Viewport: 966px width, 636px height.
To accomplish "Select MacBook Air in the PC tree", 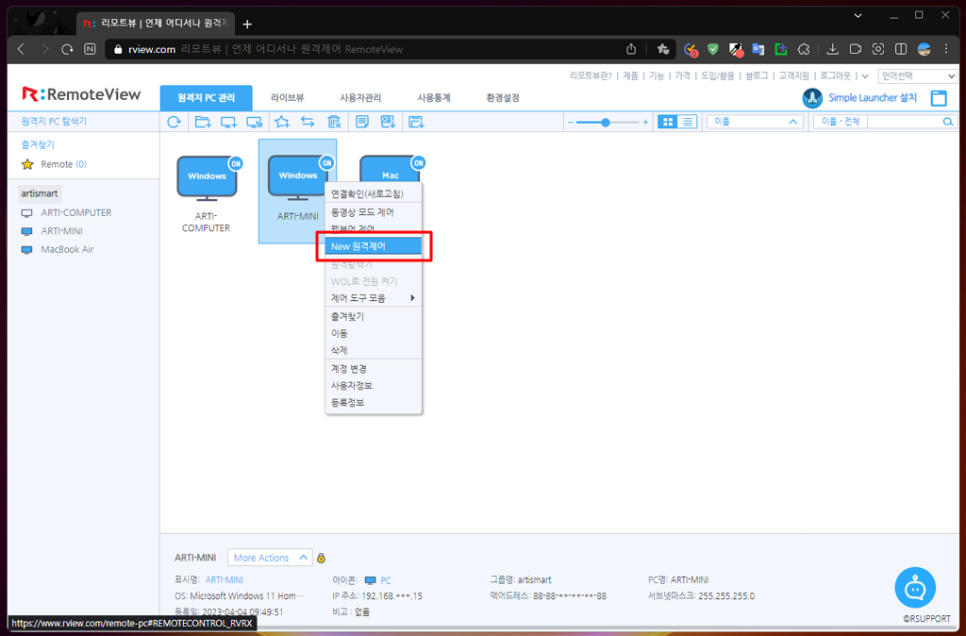I will [x=67, y=250].
